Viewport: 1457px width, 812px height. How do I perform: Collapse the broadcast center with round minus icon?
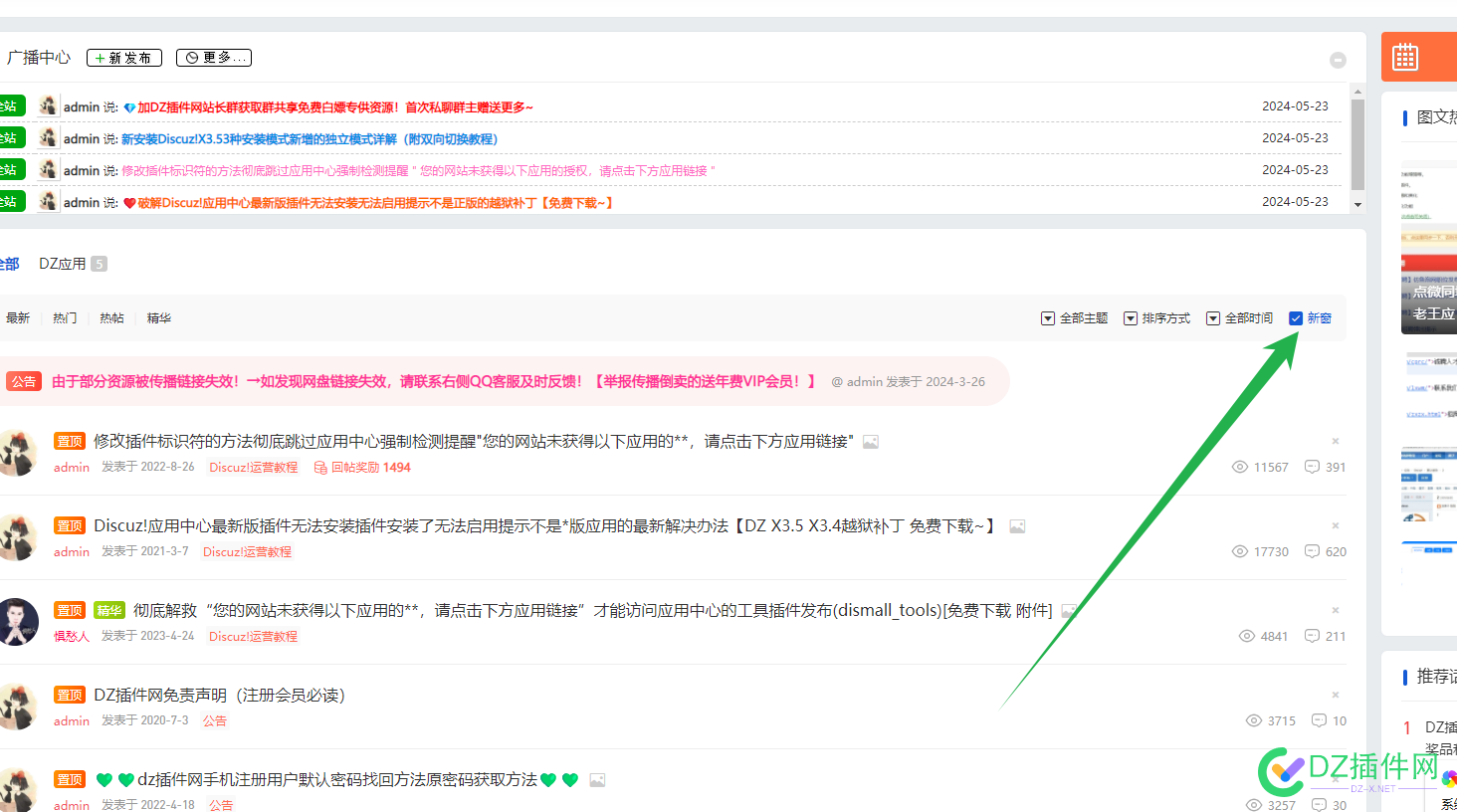coord(1338,60)
